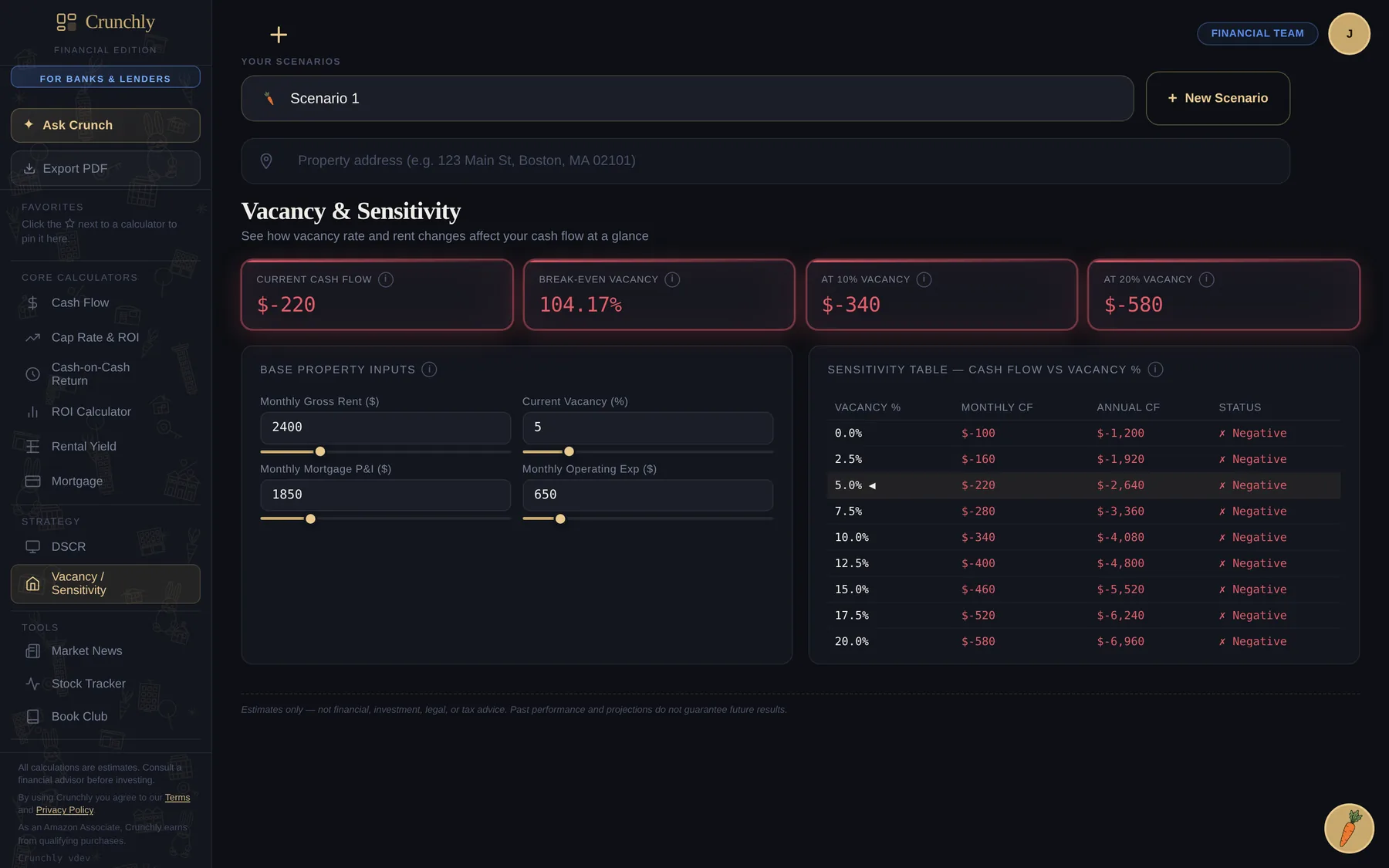Open Market News tool
This screenshot has height=868, width=1389.
(105, 651)
